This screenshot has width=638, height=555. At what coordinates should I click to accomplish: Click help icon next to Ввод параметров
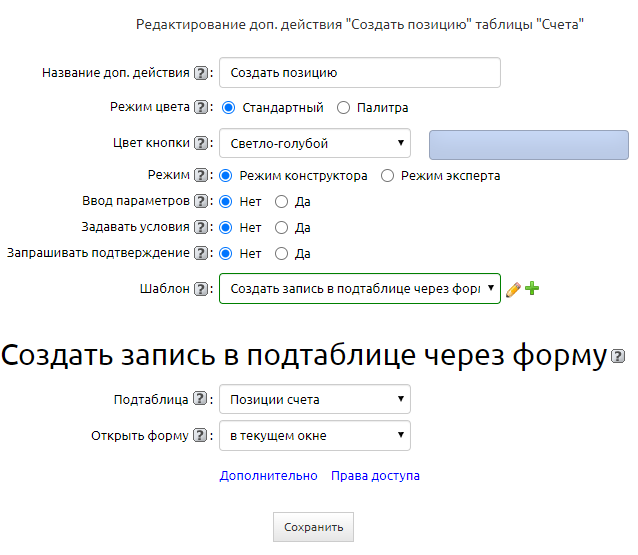pyautogui.click(x=201, y=201)
